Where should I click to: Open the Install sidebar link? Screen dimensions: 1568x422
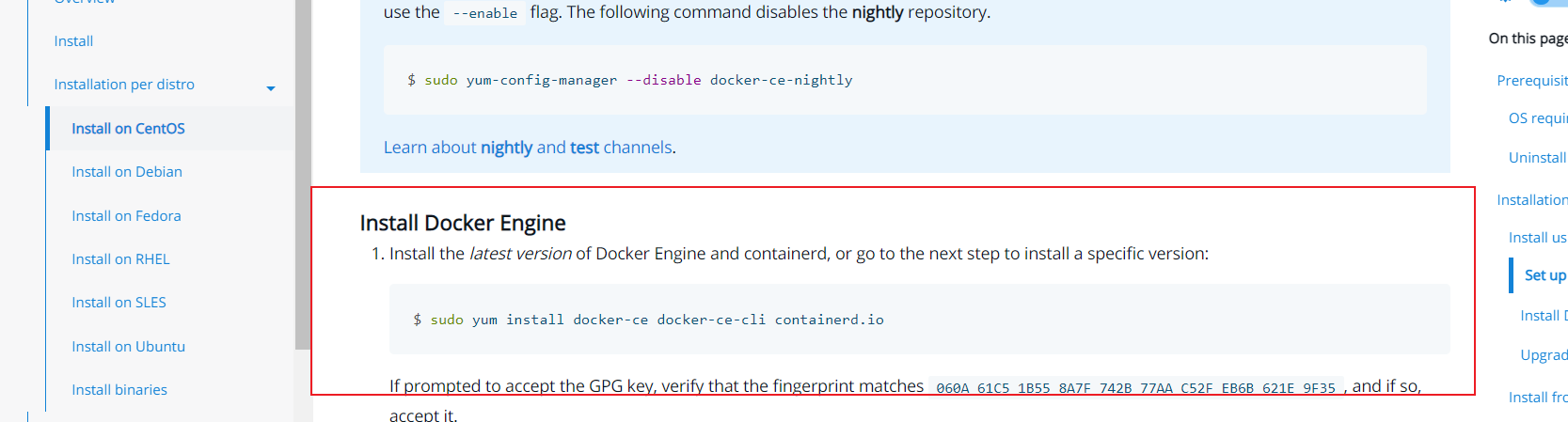click(73, 41)
